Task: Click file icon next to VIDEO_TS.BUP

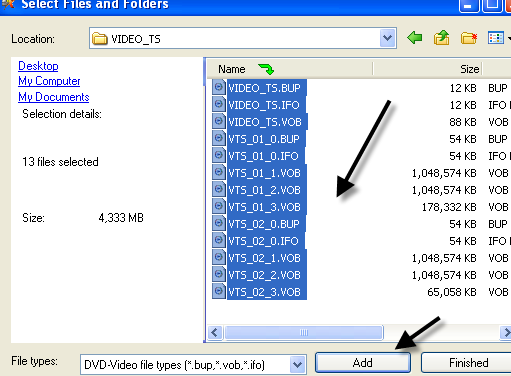Action: pos(219,87)
